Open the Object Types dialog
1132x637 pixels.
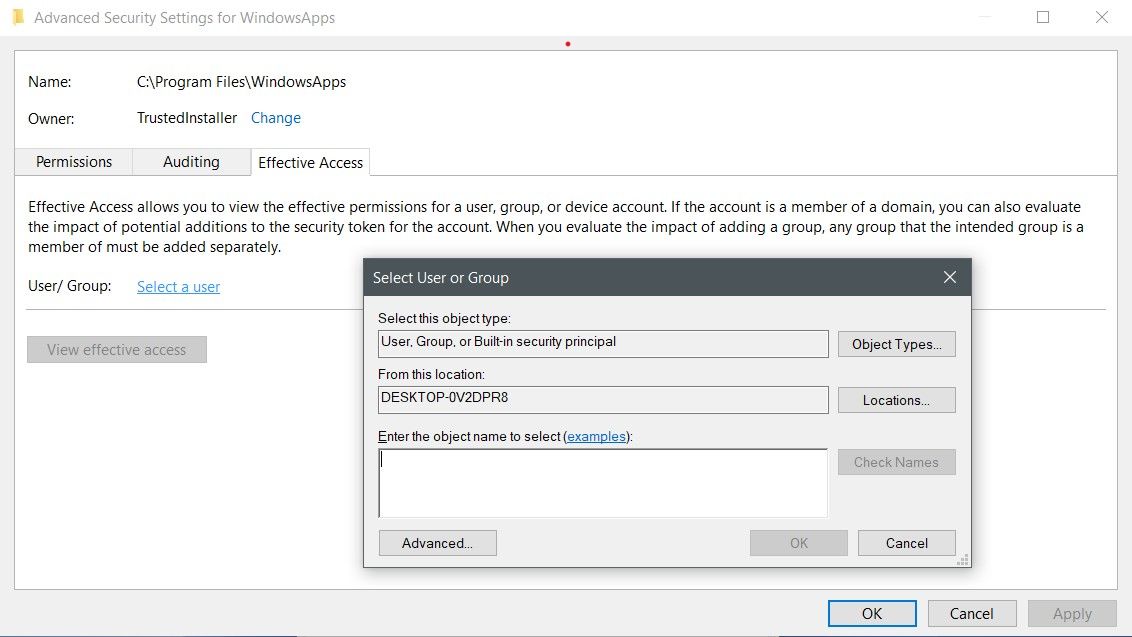click(896, 343)
